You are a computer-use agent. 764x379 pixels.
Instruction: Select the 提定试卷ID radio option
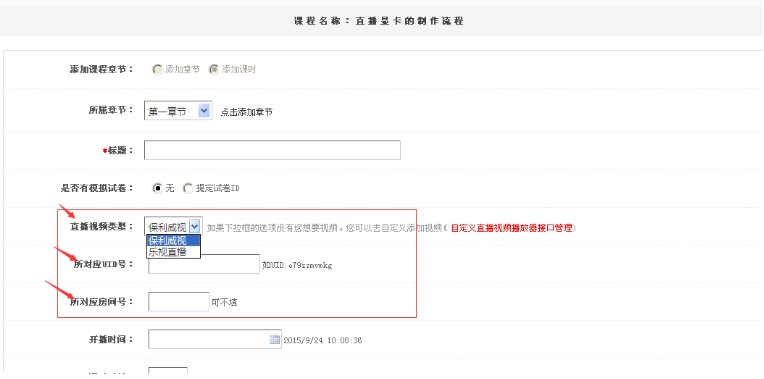[188, 188]
